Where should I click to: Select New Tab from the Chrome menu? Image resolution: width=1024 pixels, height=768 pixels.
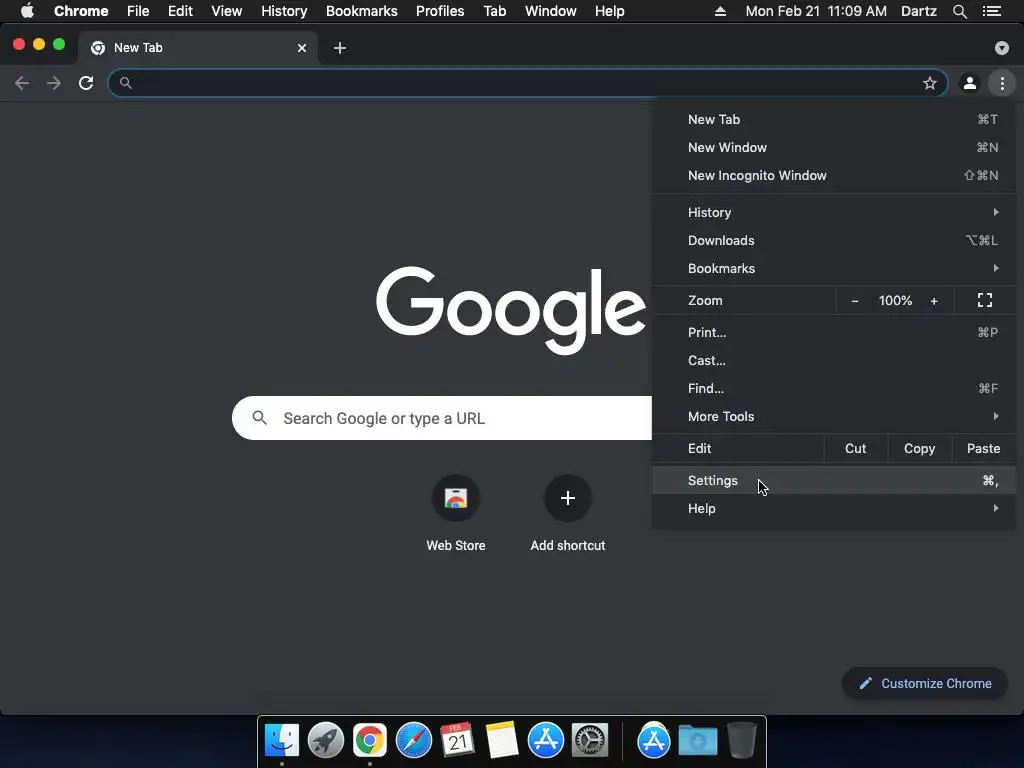(x=833, y=120)
